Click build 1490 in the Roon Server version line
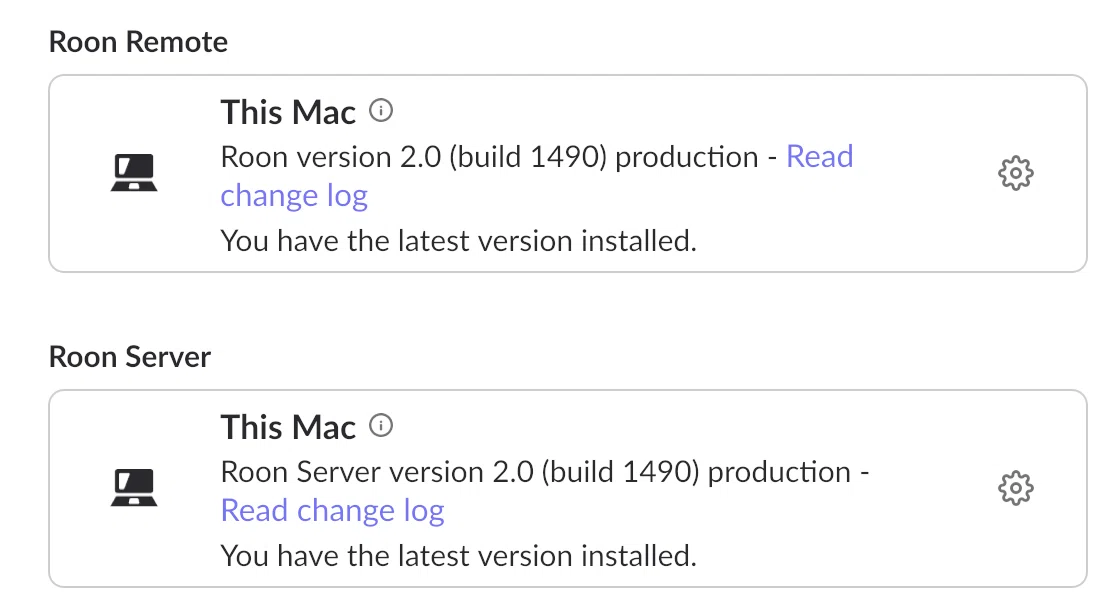Image resolution: width=1112 pixels, height=610 pixels. [621, 472]
